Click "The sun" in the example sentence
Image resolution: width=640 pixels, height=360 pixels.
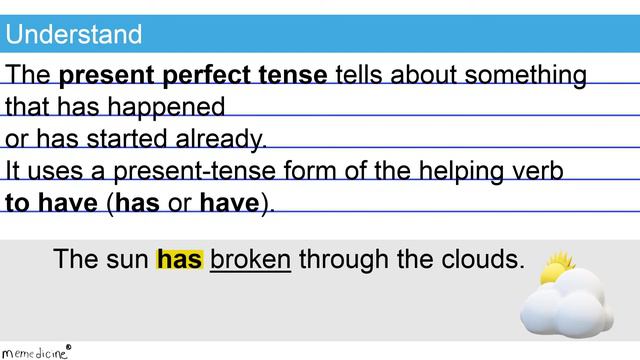101,259
